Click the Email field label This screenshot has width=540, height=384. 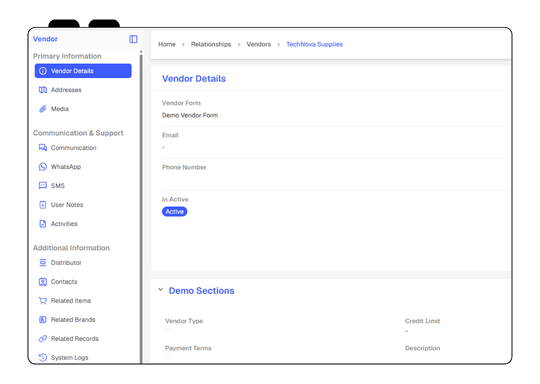tap(170, 135)
